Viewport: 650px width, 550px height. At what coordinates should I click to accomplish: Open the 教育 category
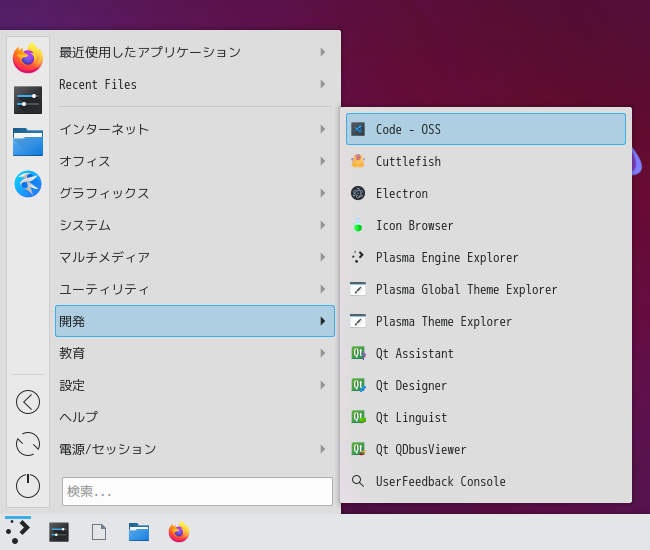pyautogui.click(x=195, y=353)
